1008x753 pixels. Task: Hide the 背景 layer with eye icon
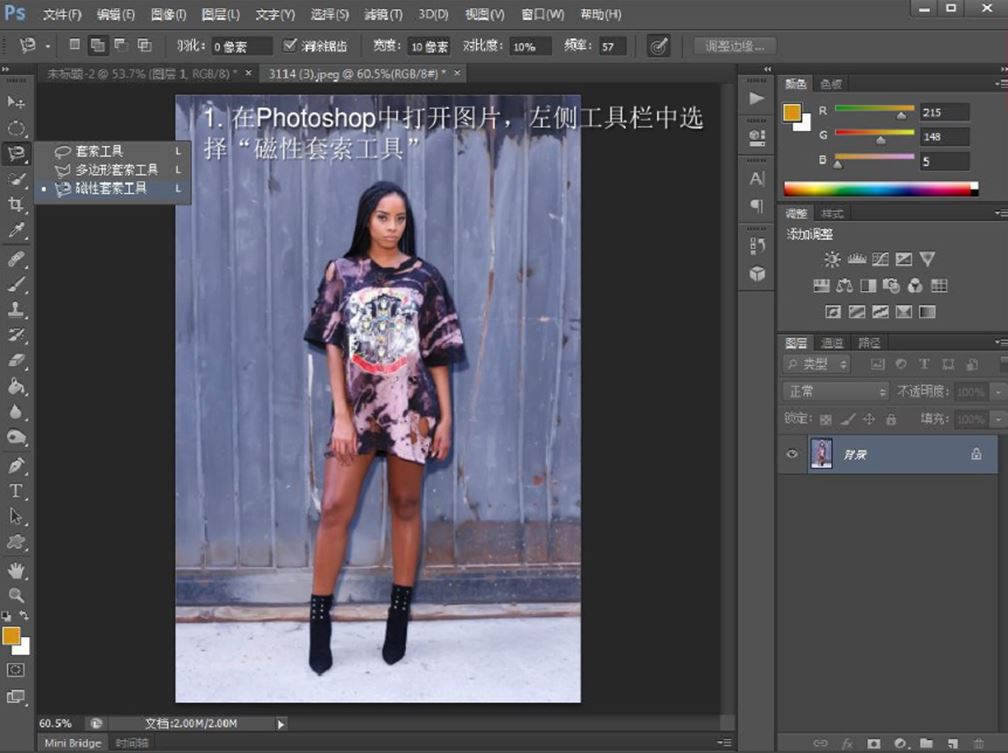792,454
